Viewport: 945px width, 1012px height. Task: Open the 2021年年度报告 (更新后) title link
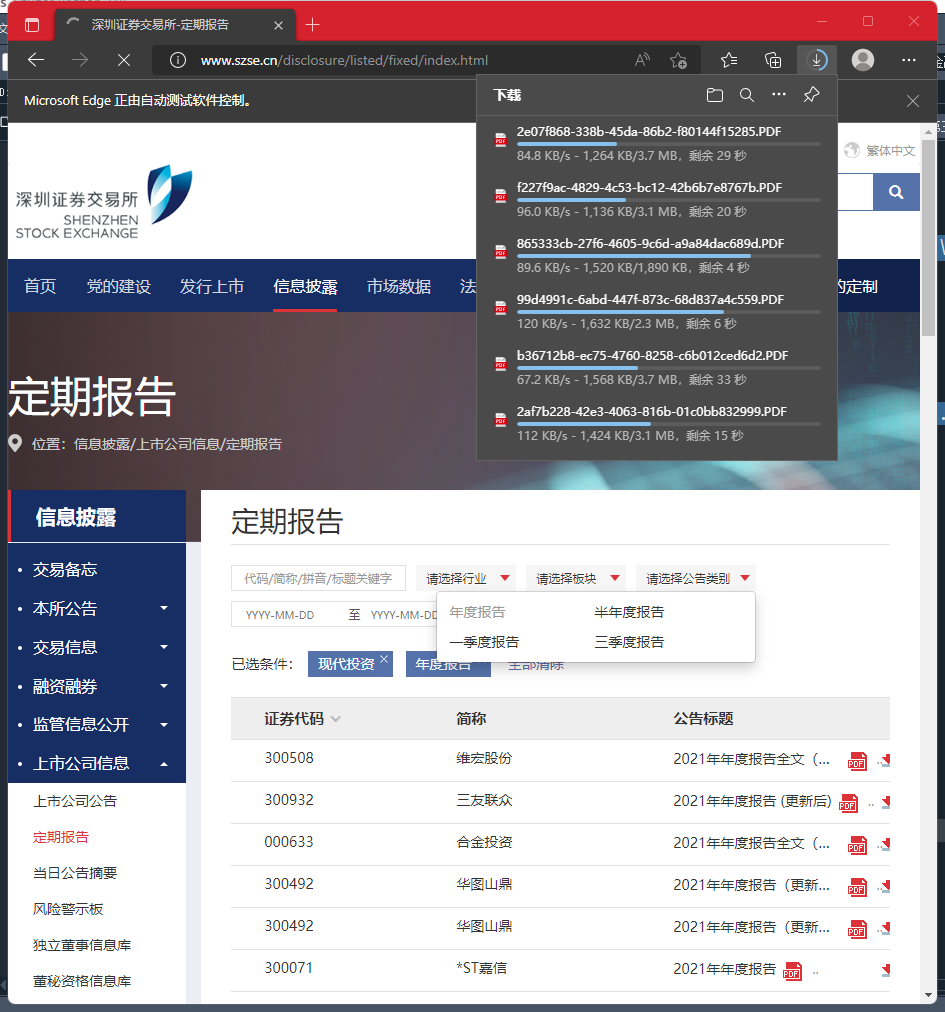[x=752, y=801]
